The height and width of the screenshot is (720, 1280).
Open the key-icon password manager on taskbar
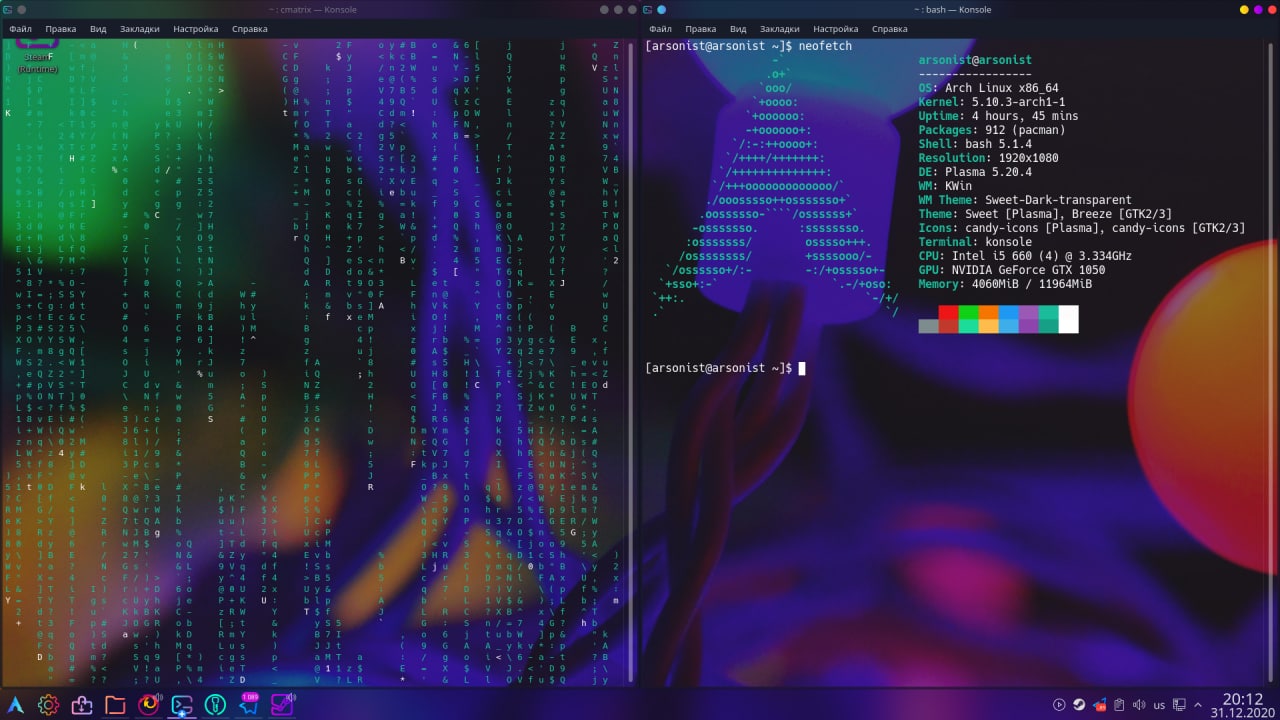215,706
